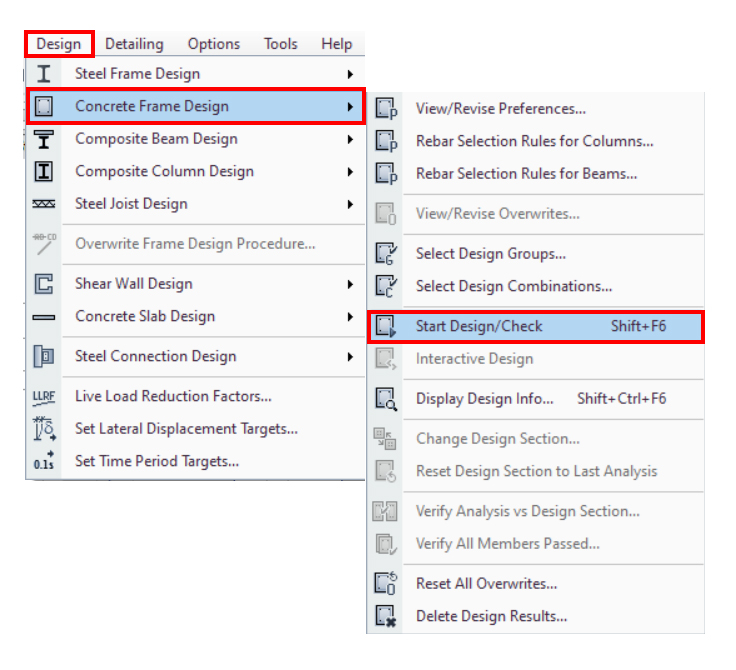Click the Composite Column Design icon
Viewport: 736px width, 670px height.
44,171
